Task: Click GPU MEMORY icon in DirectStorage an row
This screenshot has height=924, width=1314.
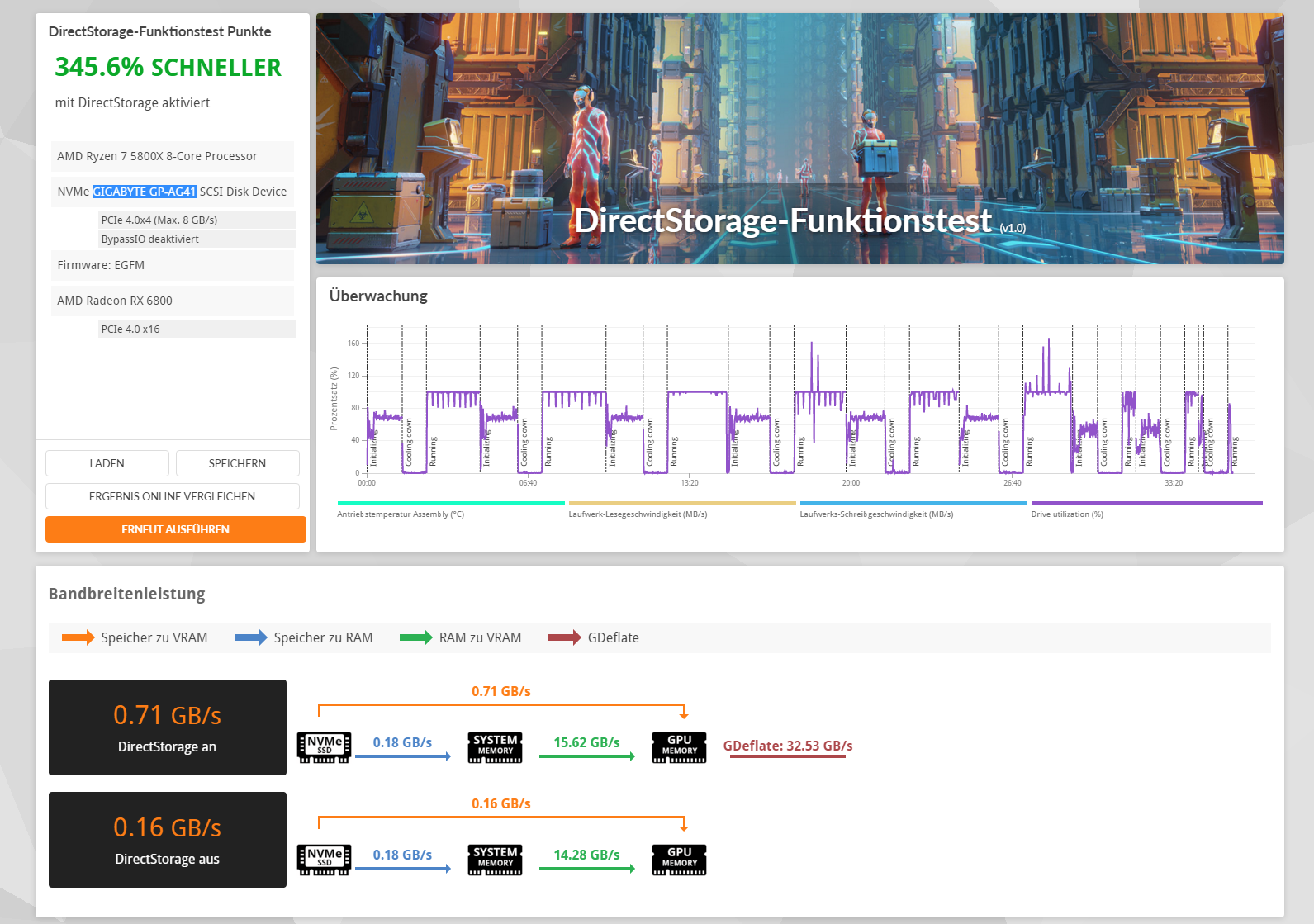Action: click(679, 747)
